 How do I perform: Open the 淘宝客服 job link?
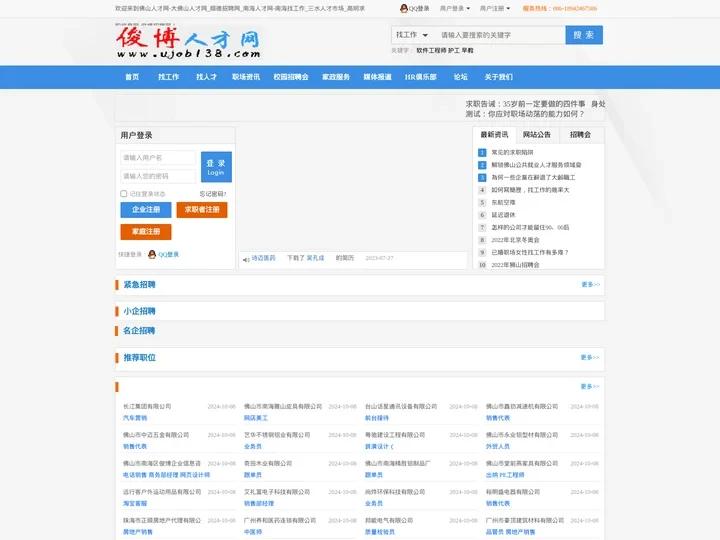coord(135,503)
